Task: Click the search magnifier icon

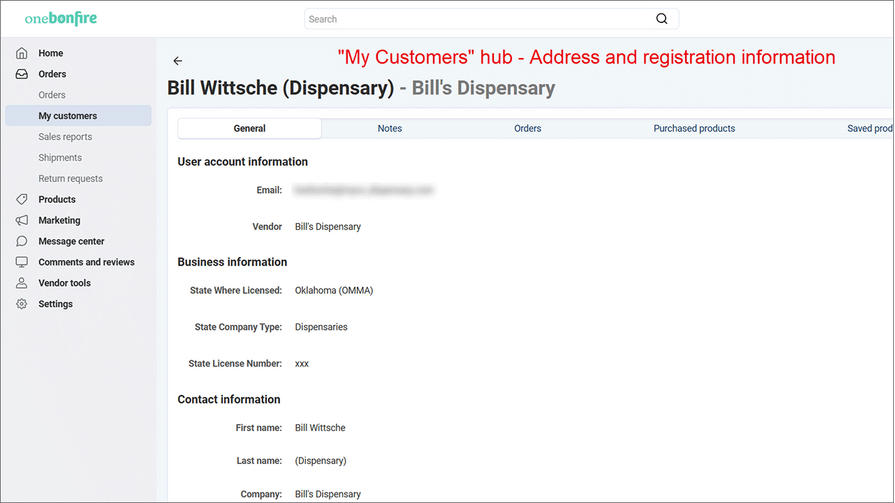Action: (x=661, y=19)
